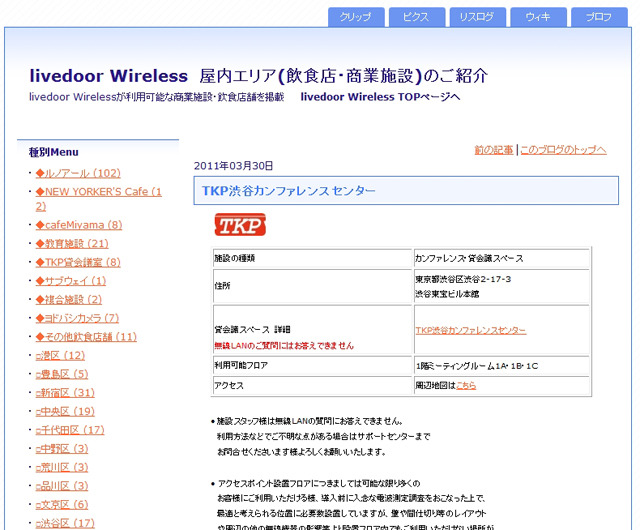
Task: Open 前の記事 previous article link
Action: 493,150
